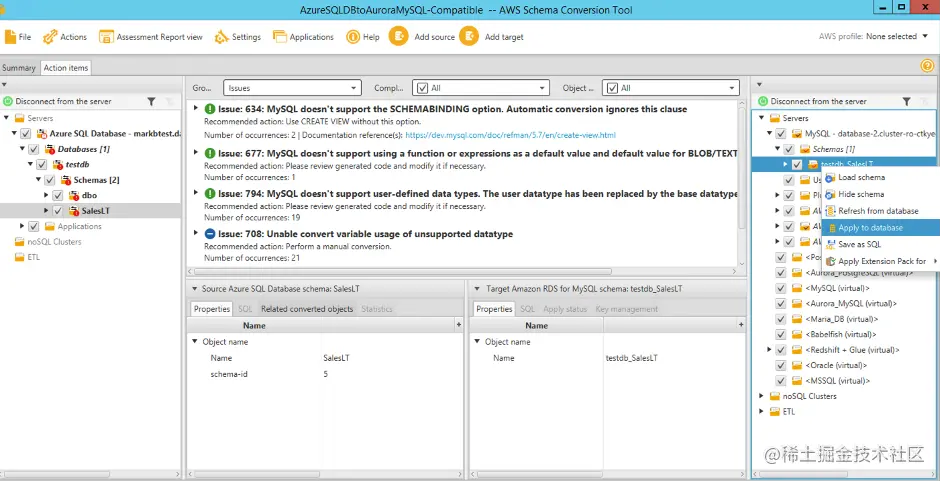Screen dimensions: 941x481
Task: Open the Settings gear
Action: coord(222,37)
